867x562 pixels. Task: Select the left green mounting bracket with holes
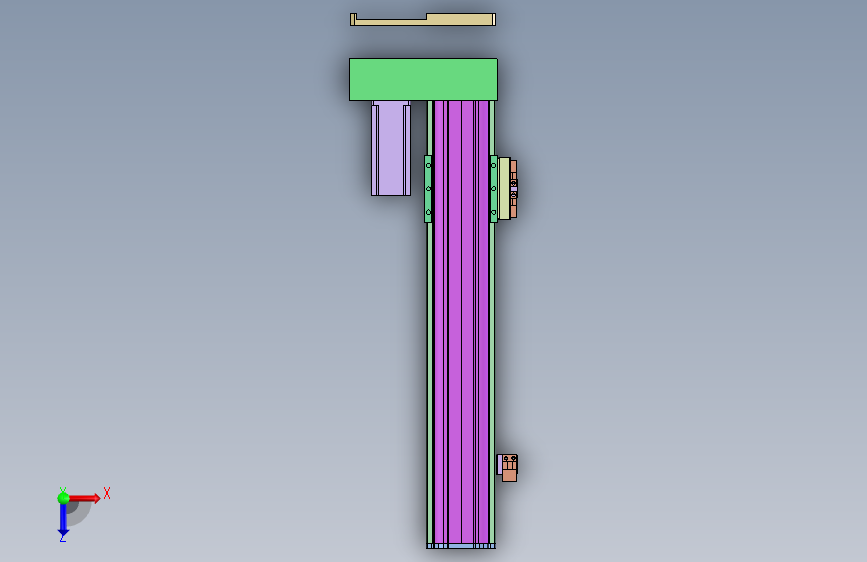428,189
